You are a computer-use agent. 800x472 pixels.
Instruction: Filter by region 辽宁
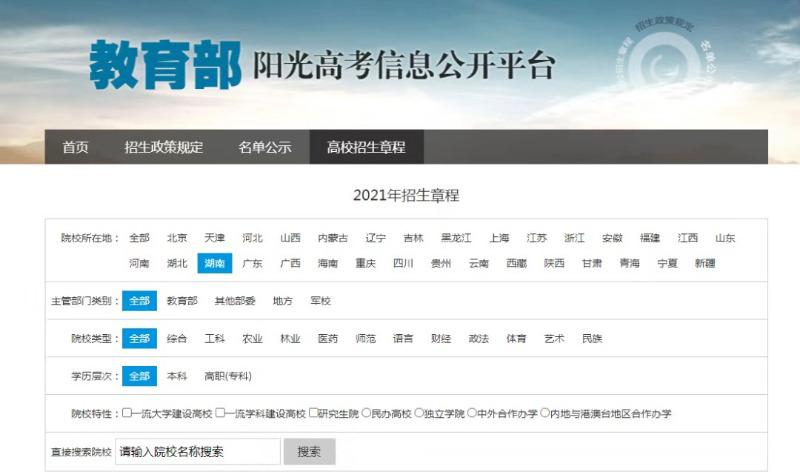[x=376, y=238]
